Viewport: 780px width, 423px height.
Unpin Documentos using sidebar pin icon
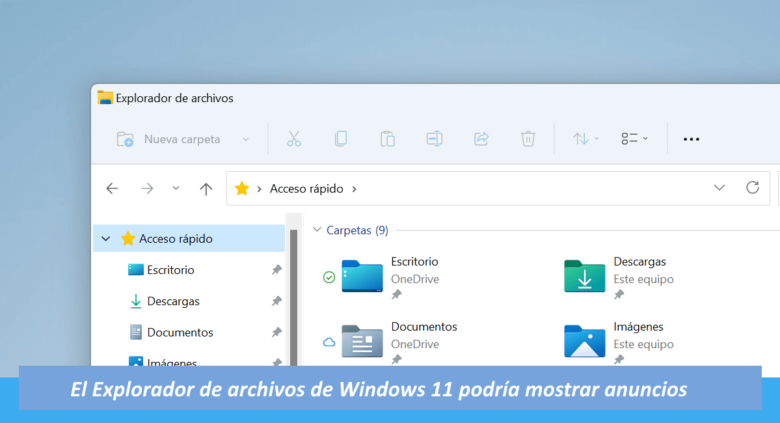[x=276, y=332]
